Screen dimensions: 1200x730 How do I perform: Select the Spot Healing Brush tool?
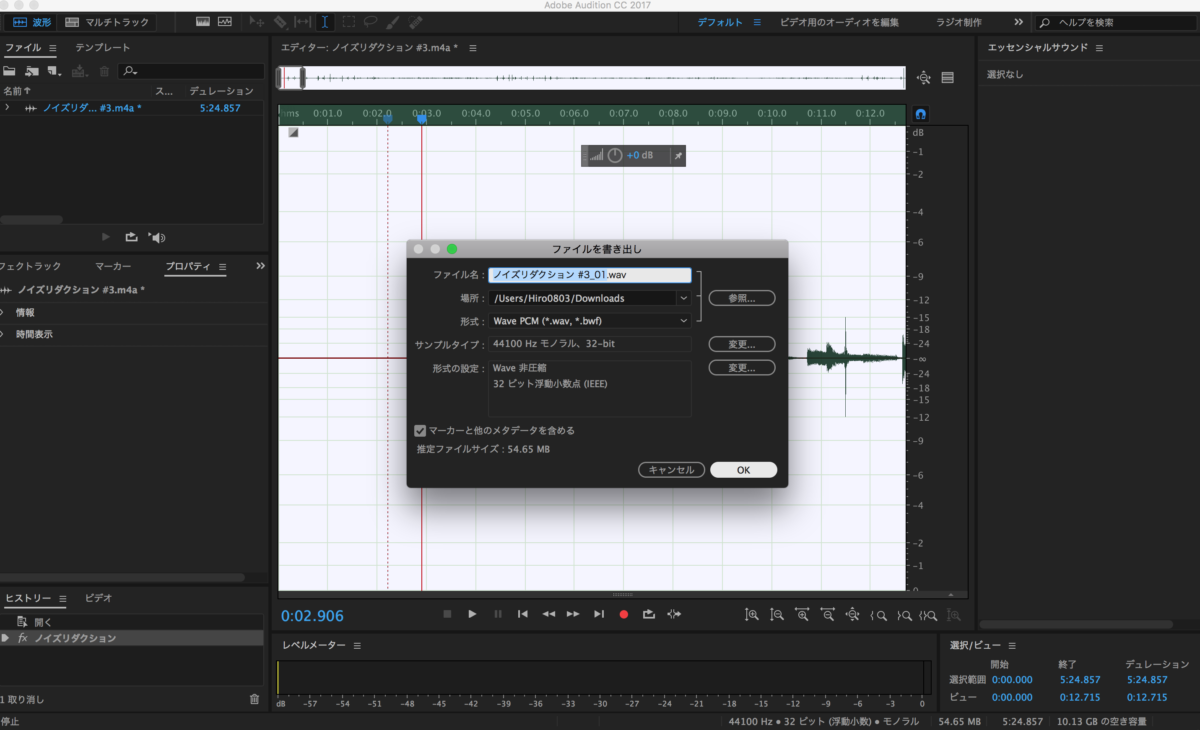pos(415,21)
